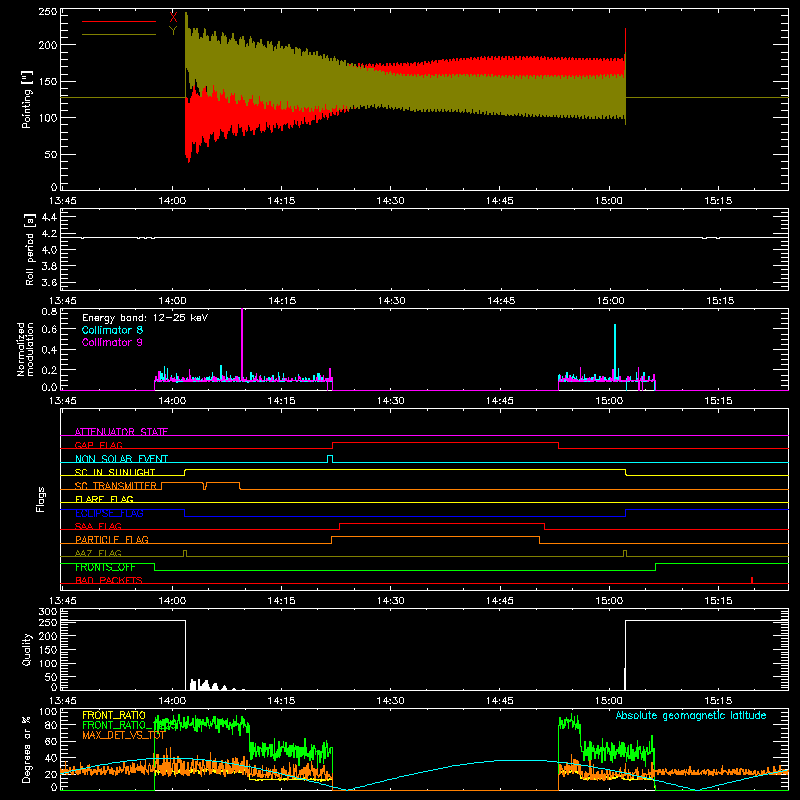
Task: Click '14:45' under the modulation plot
Action: (499, 401)
